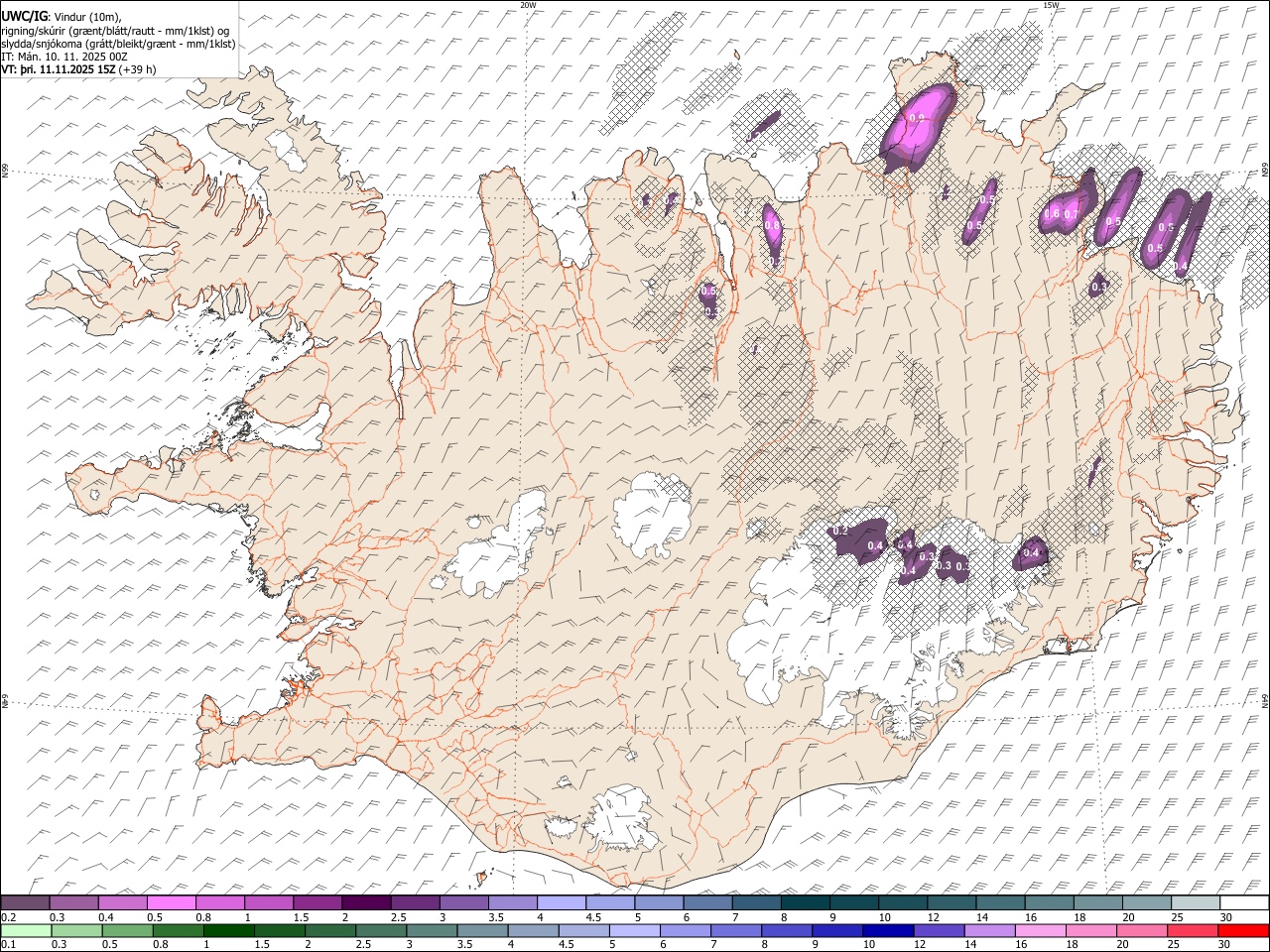Click the '20W' longitude label
The image size is (1270, 952).
coord(528,5)
